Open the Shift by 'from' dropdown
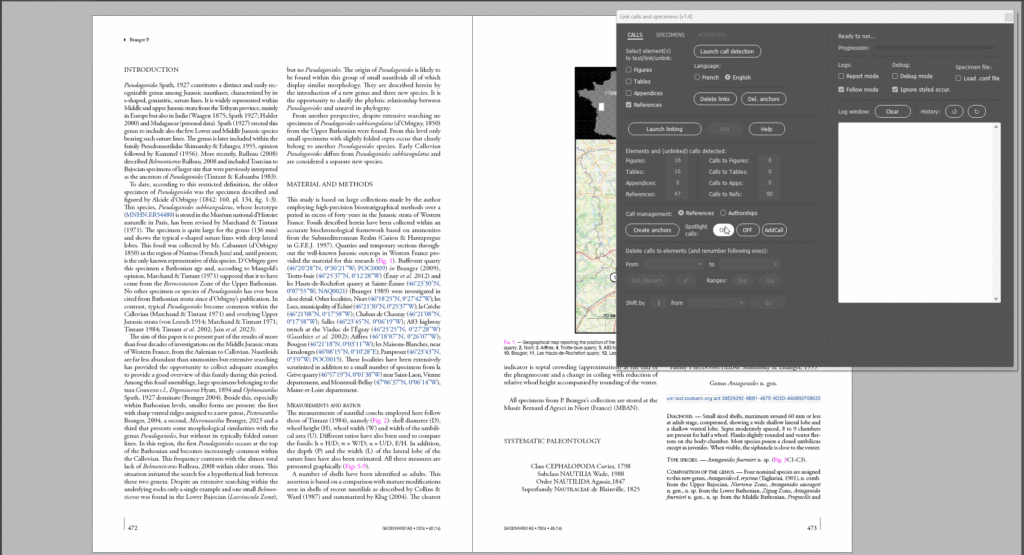Viewport: 1024px width, 555px height. [x=716, y=303]
